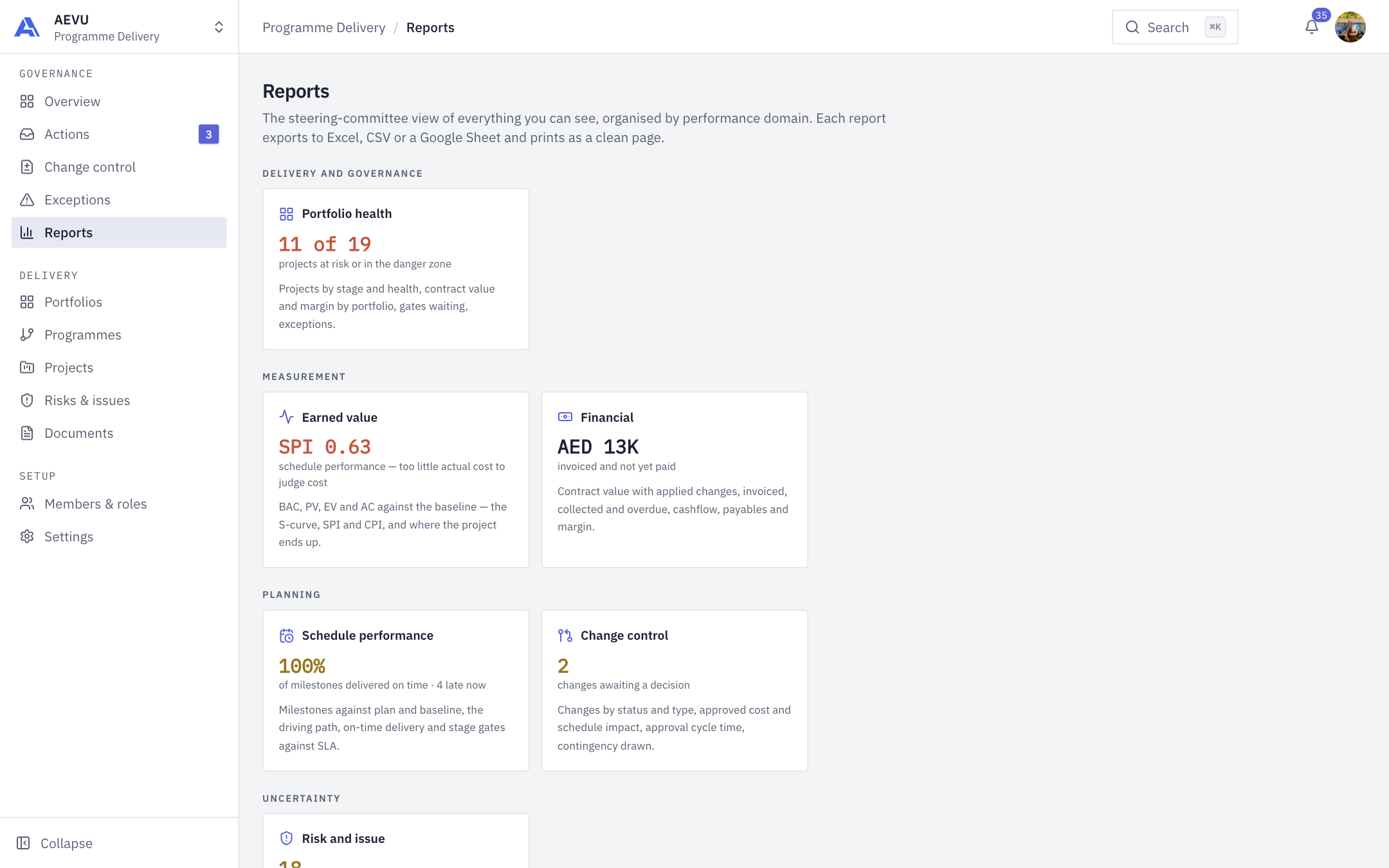Click the Programmes branch icon
Viewport: 1389px width, 868px height.
[27, 335]
